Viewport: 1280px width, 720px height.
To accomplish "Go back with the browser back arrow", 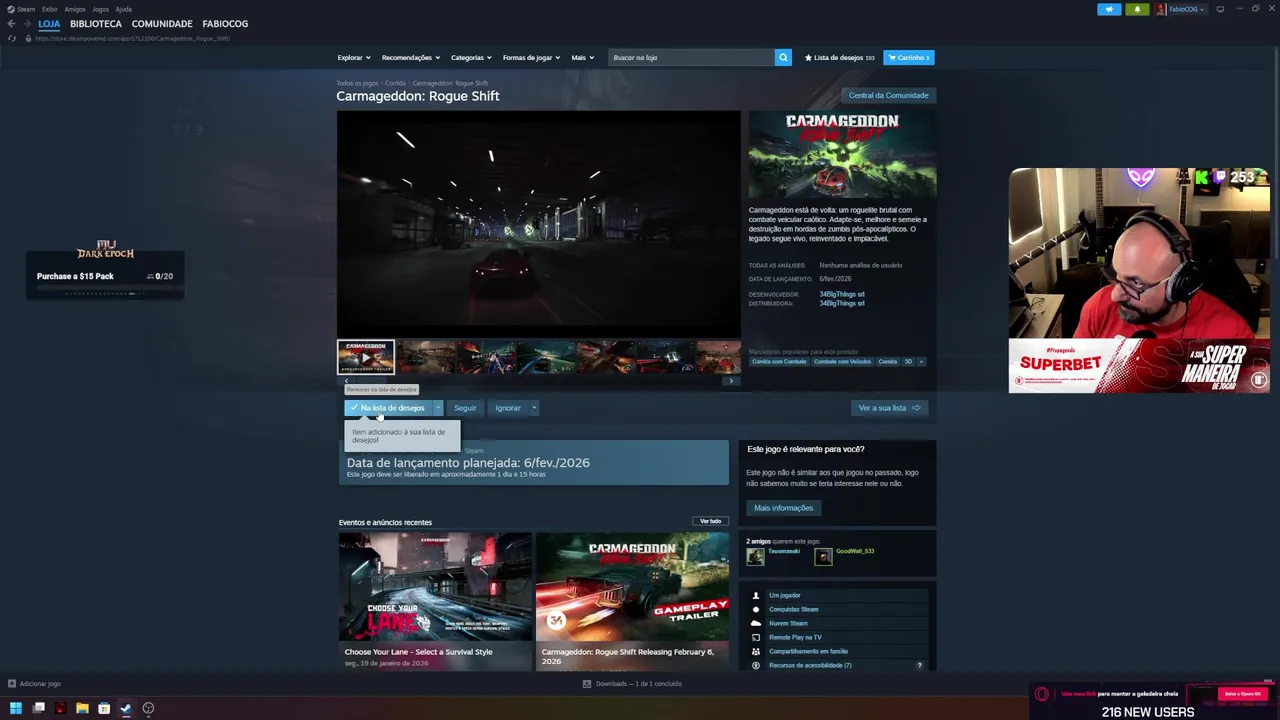I will 11,24.
